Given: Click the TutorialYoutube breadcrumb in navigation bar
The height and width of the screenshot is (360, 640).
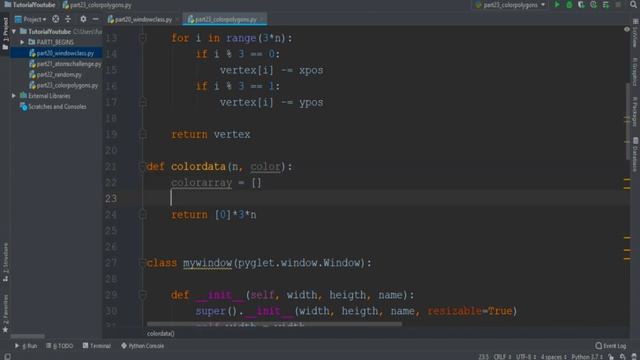Looking at the screenshot, I should click(29, 5).
